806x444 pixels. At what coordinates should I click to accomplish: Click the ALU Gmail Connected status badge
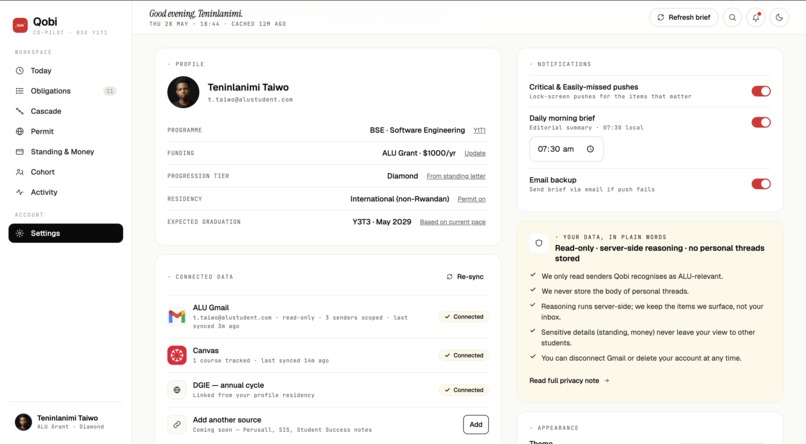click(464, 317)
